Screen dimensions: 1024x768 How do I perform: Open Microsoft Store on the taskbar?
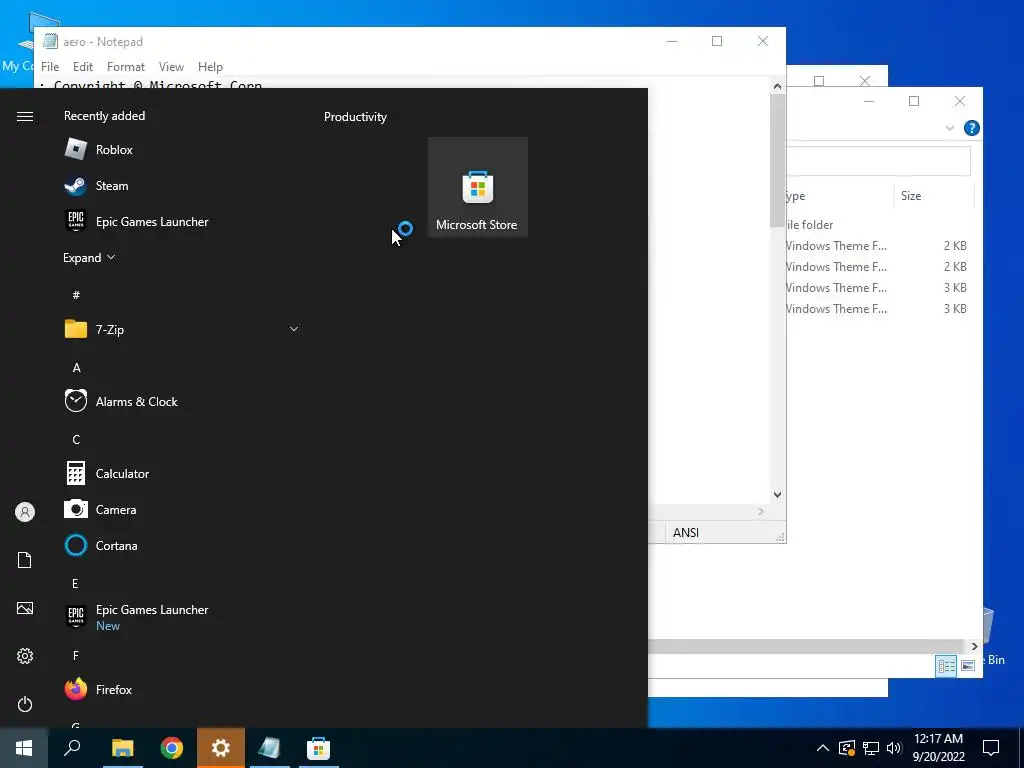coord(319,748)
